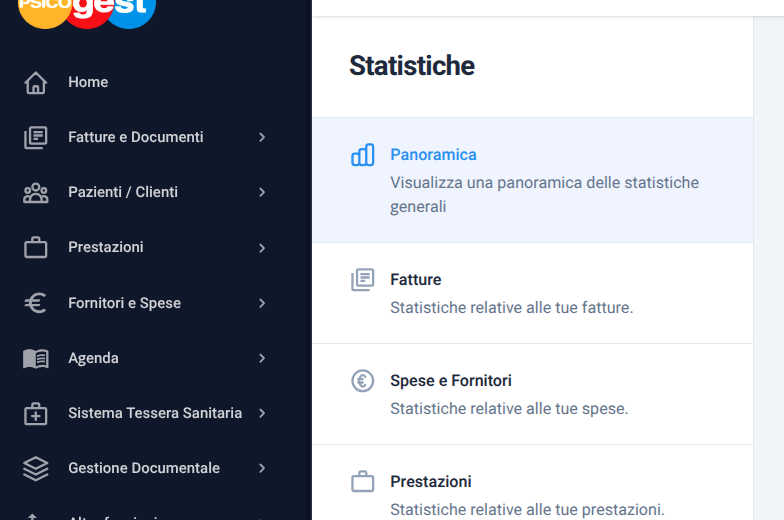Viewport: 784px width, 520px height.
Task: Open the Fatture statistics section
Action: (416, 280)
